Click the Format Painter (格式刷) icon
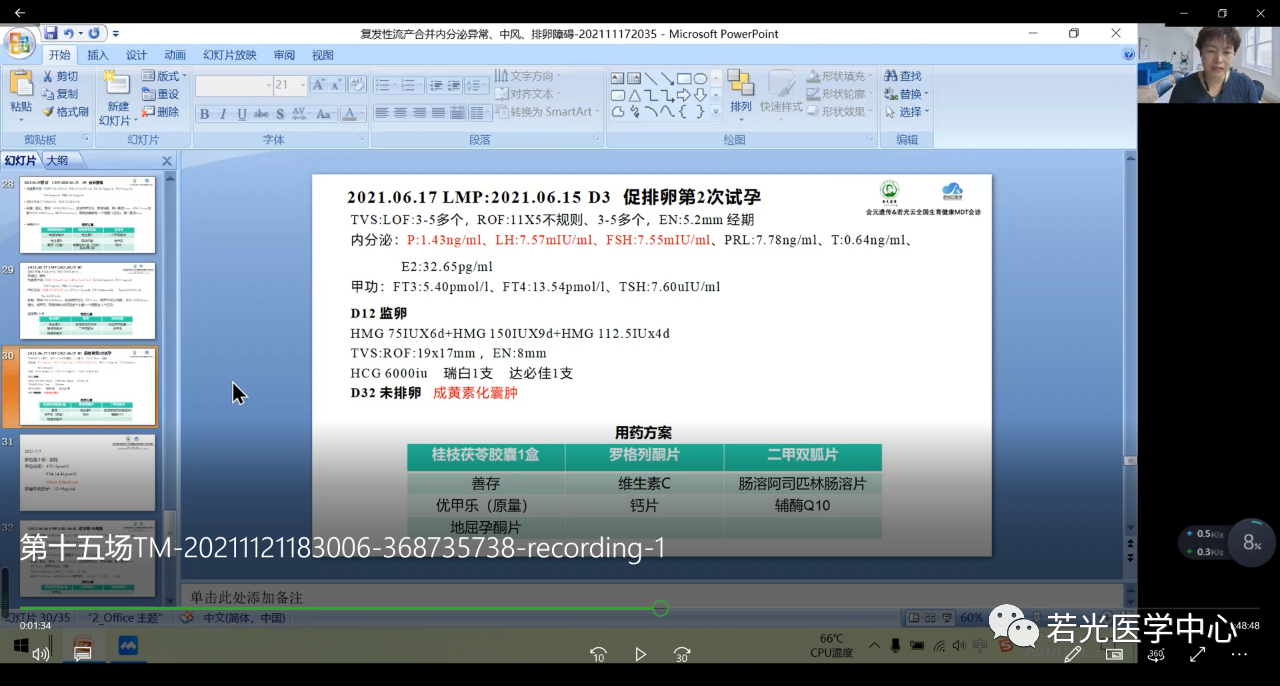1280x686 pixels. [x=48, y=112]
